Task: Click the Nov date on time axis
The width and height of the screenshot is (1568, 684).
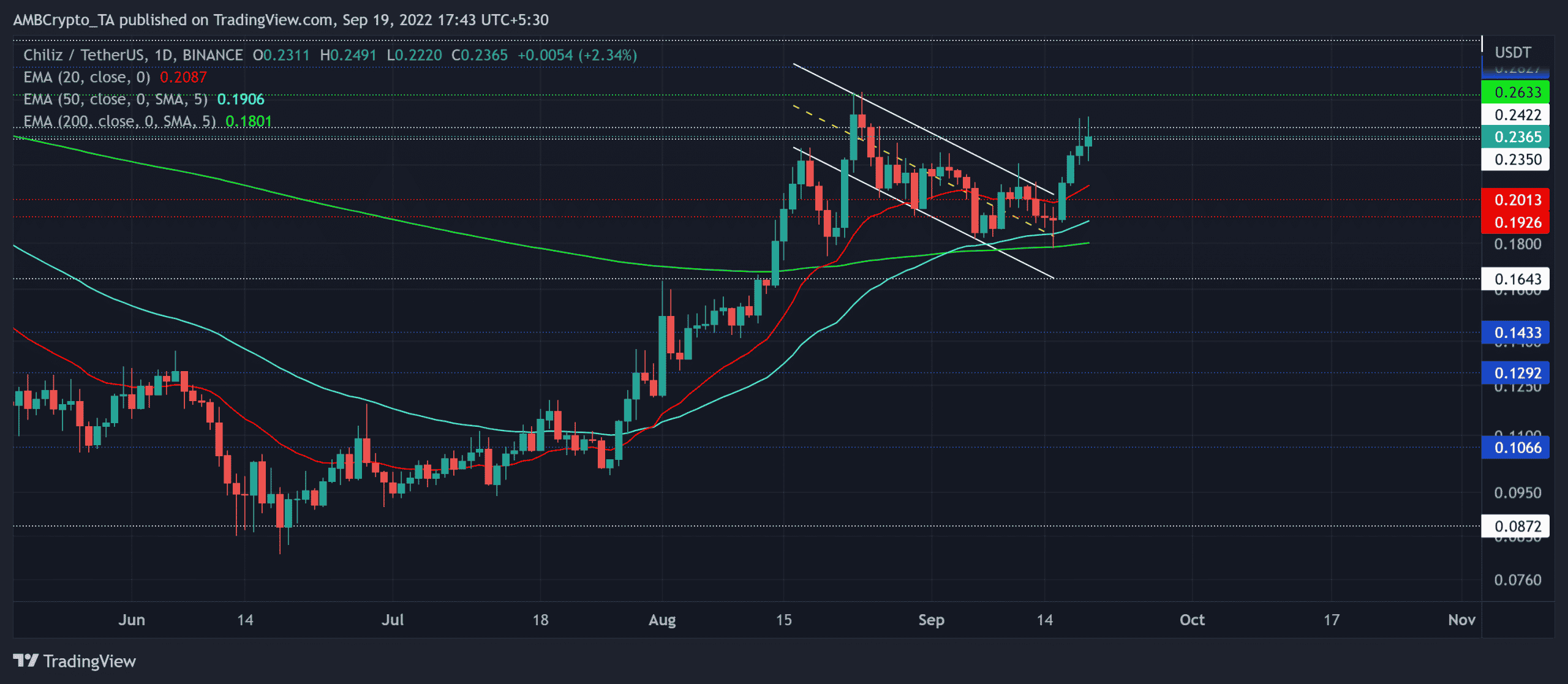Action: [1461, 620]
